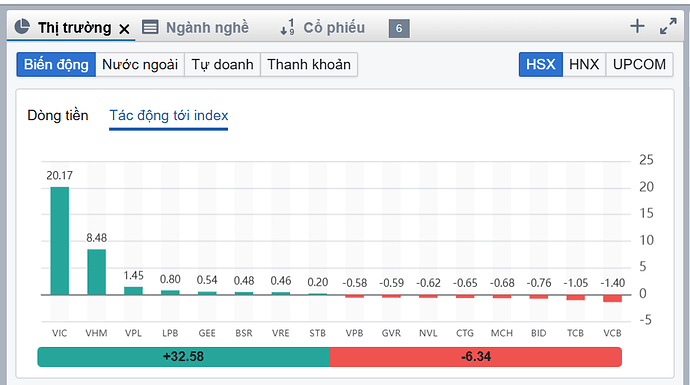Switch to Cổ phiếu tab
Screen dimensions: 690x385
(334, 27)
